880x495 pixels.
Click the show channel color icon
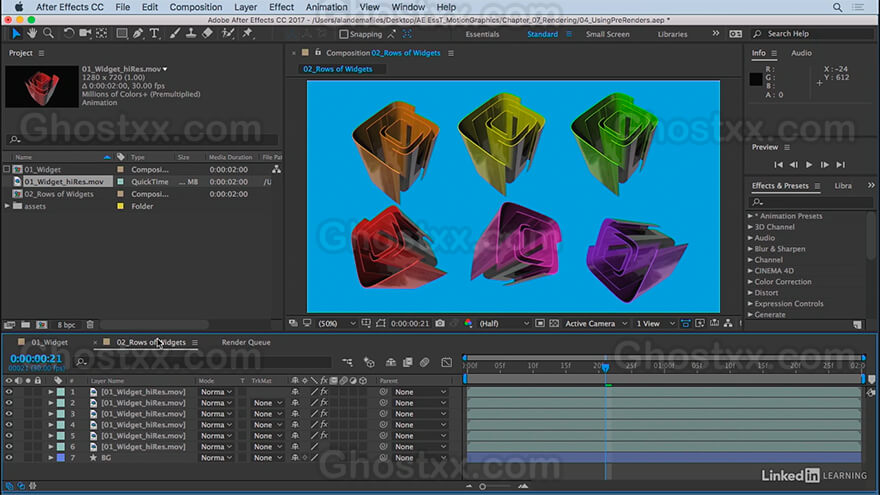click(468, 323)
